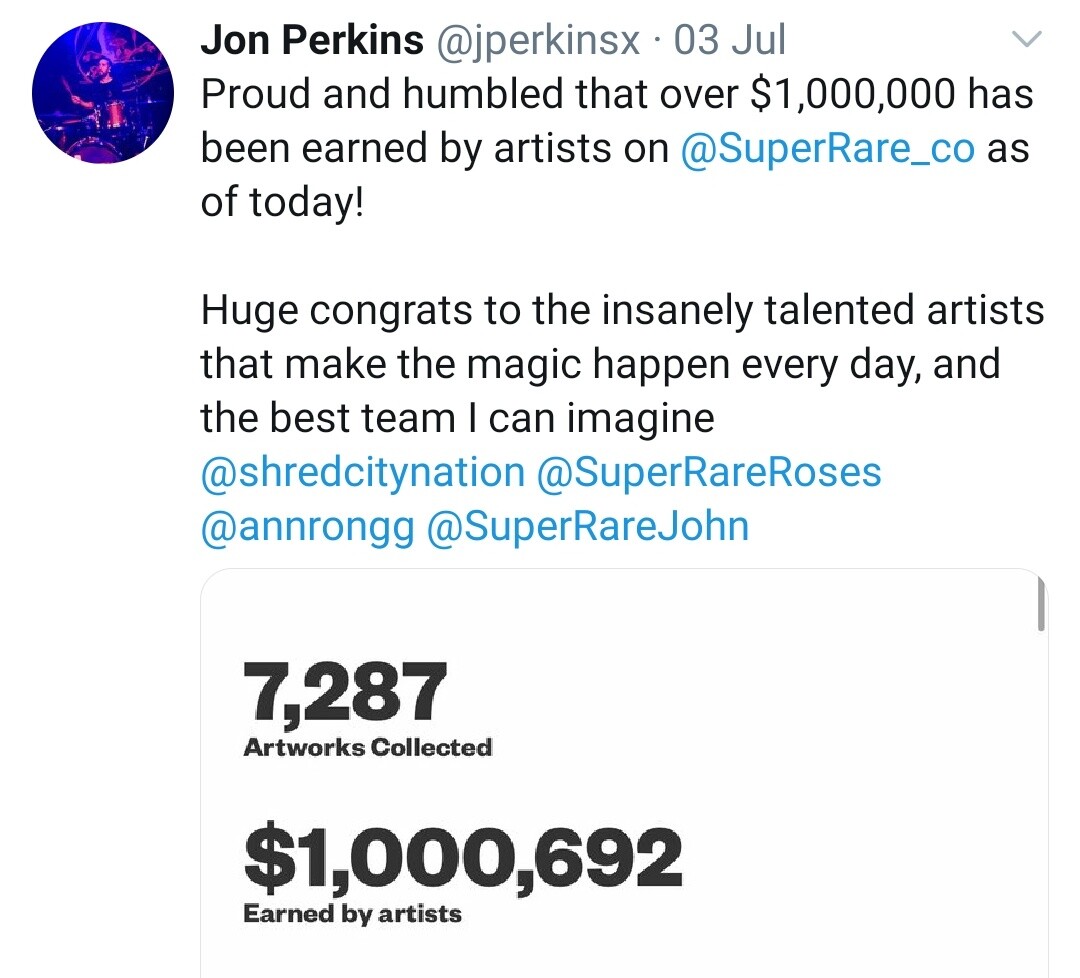Image resolution: width=1080 pixels, height=978 pixels.
Task: Go to the @annrongg mention
Action: coord(307,526)
